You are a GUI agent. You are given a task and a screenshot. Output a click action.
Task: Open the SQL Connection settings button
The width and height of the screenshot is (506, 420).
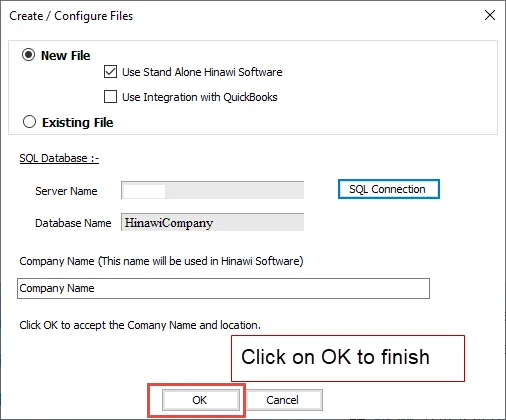389,189
